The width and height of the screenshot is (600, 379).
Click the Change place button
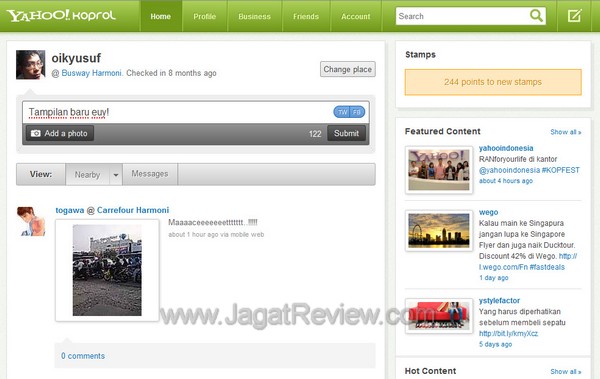tap(347, 69)
